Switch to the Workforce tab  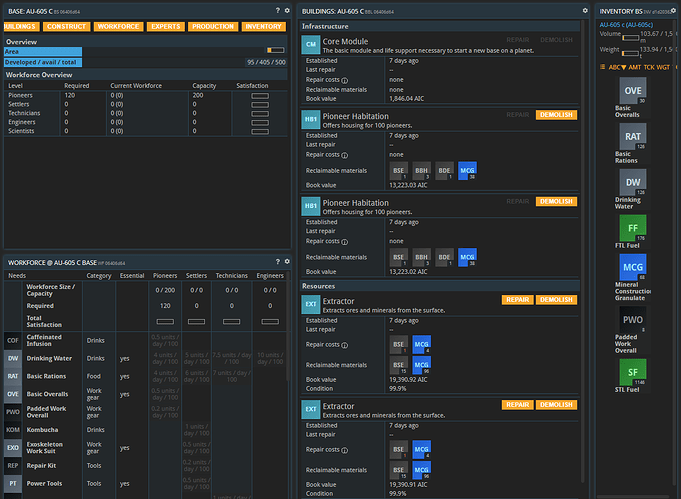[118, 26]
